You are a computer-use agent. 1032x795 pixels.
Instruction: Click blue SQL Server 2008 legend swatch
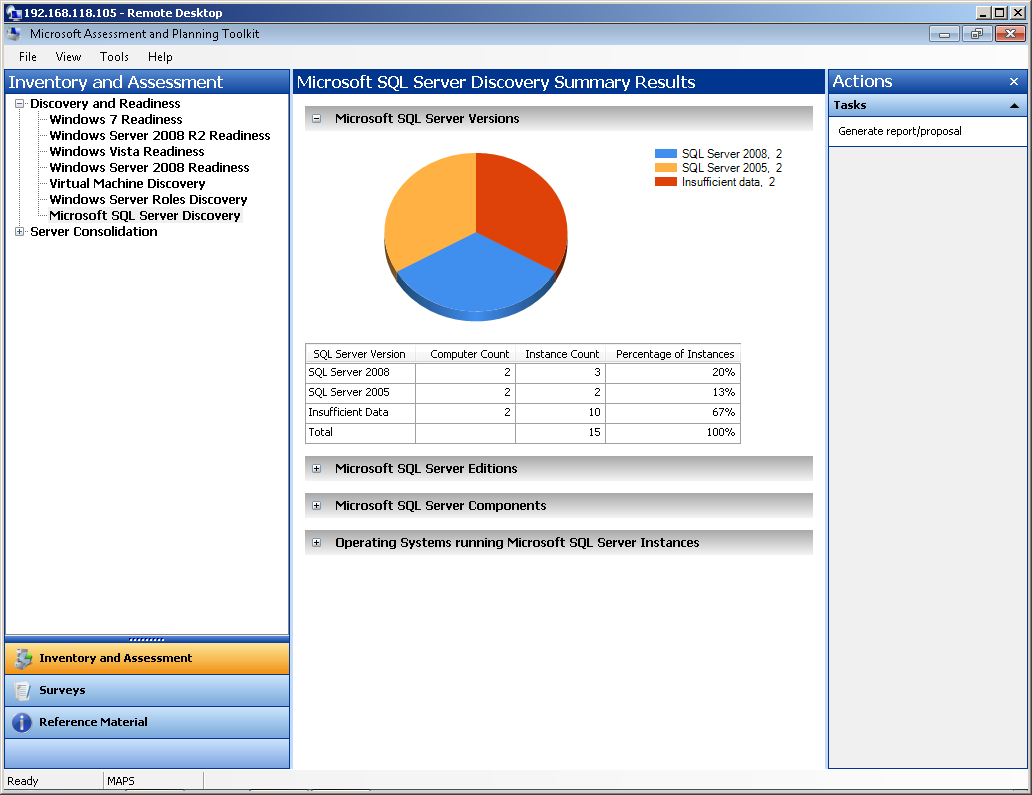pos(665,153)
